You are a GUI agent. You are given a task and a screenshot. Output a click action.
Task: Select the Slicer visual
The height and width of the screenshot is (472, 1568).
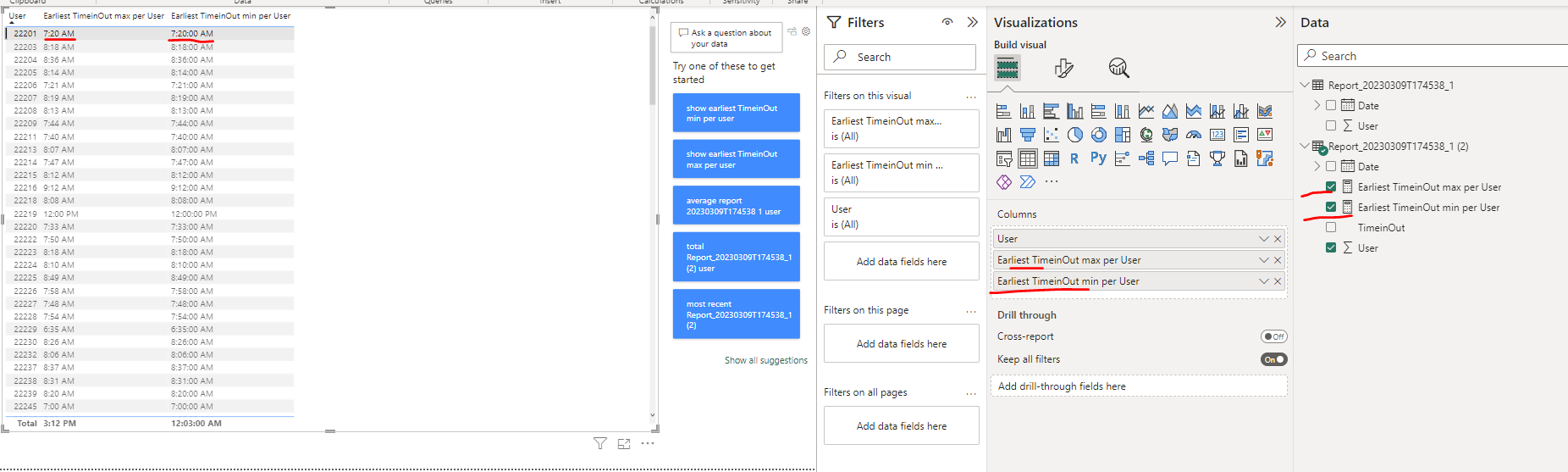(1004, 158)
